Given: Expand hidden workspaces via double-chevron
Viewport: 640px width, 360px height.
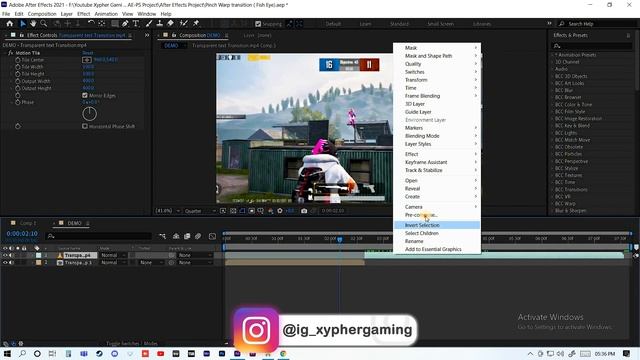Looking at the screenshot, I should [549, 24].
